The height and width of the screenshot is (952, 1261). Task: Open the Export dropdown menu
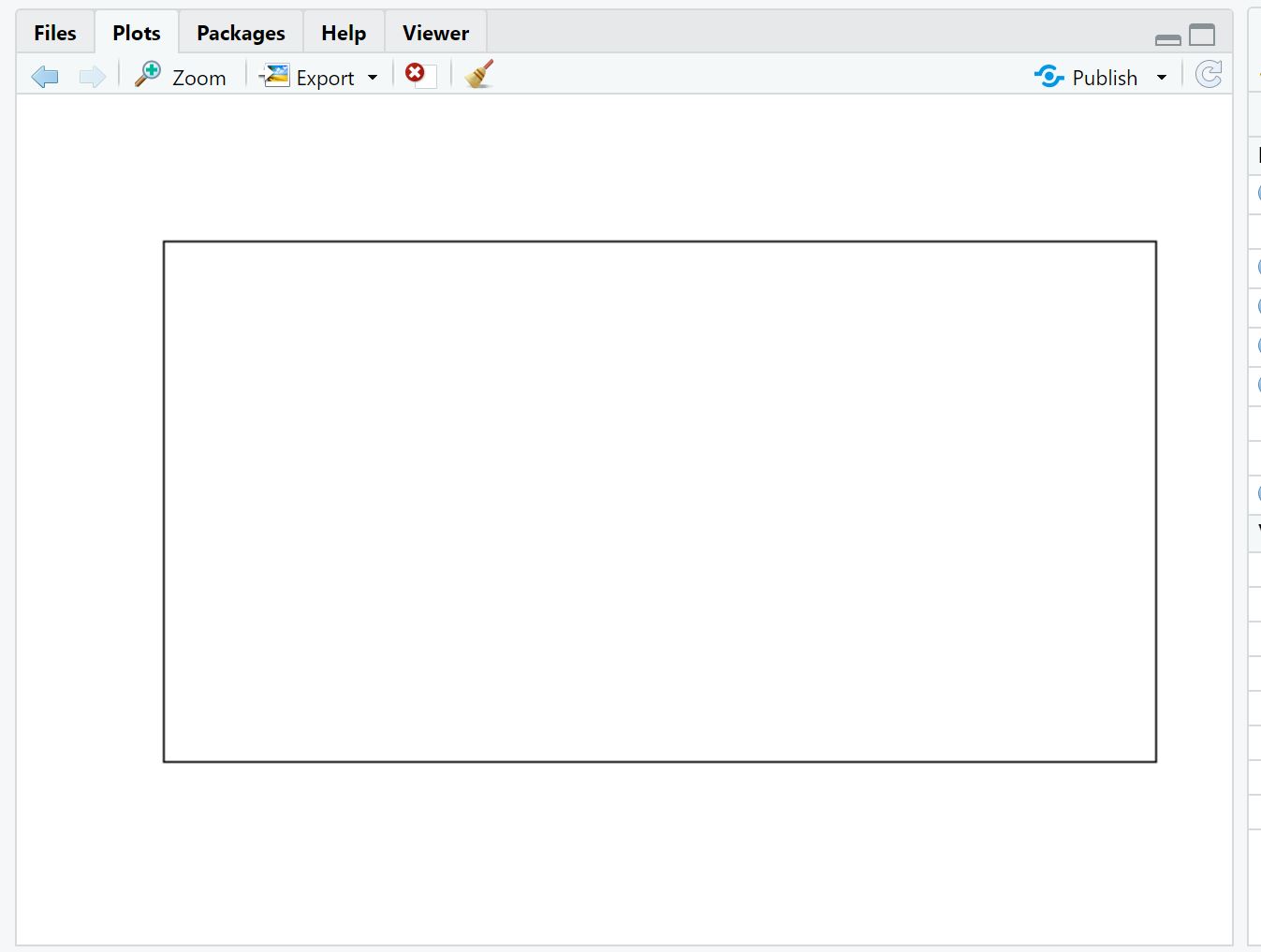373,77
